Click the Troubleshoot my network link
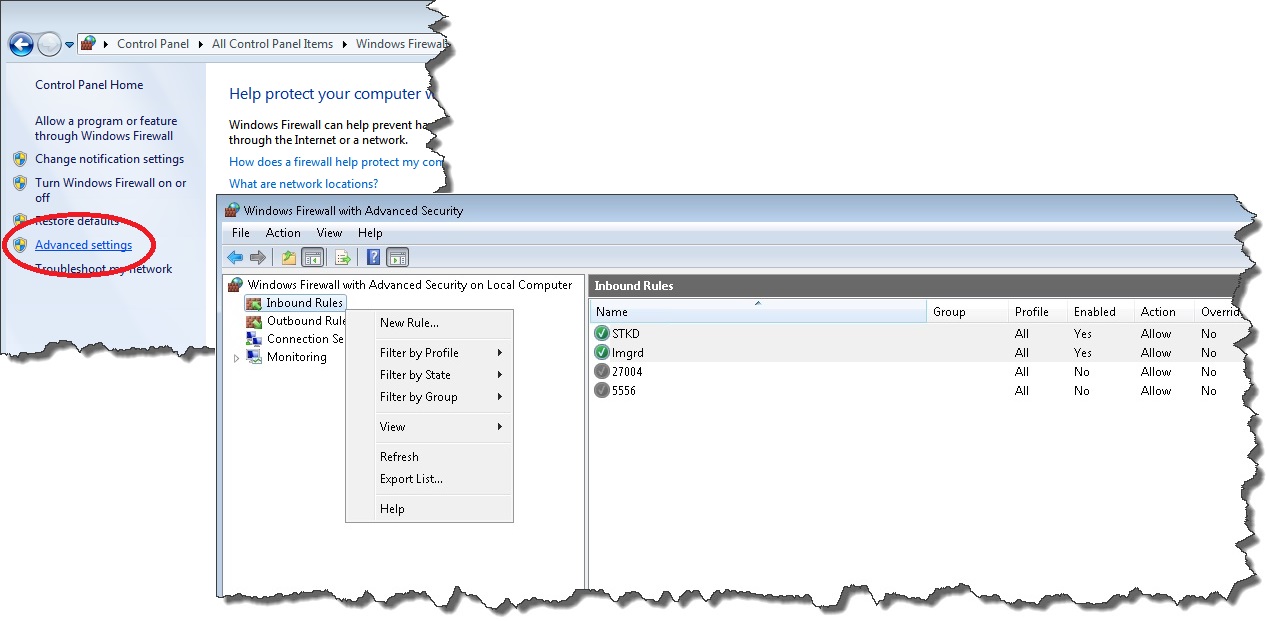Viewport: 1266px width, 621px height. coord(104,269)
